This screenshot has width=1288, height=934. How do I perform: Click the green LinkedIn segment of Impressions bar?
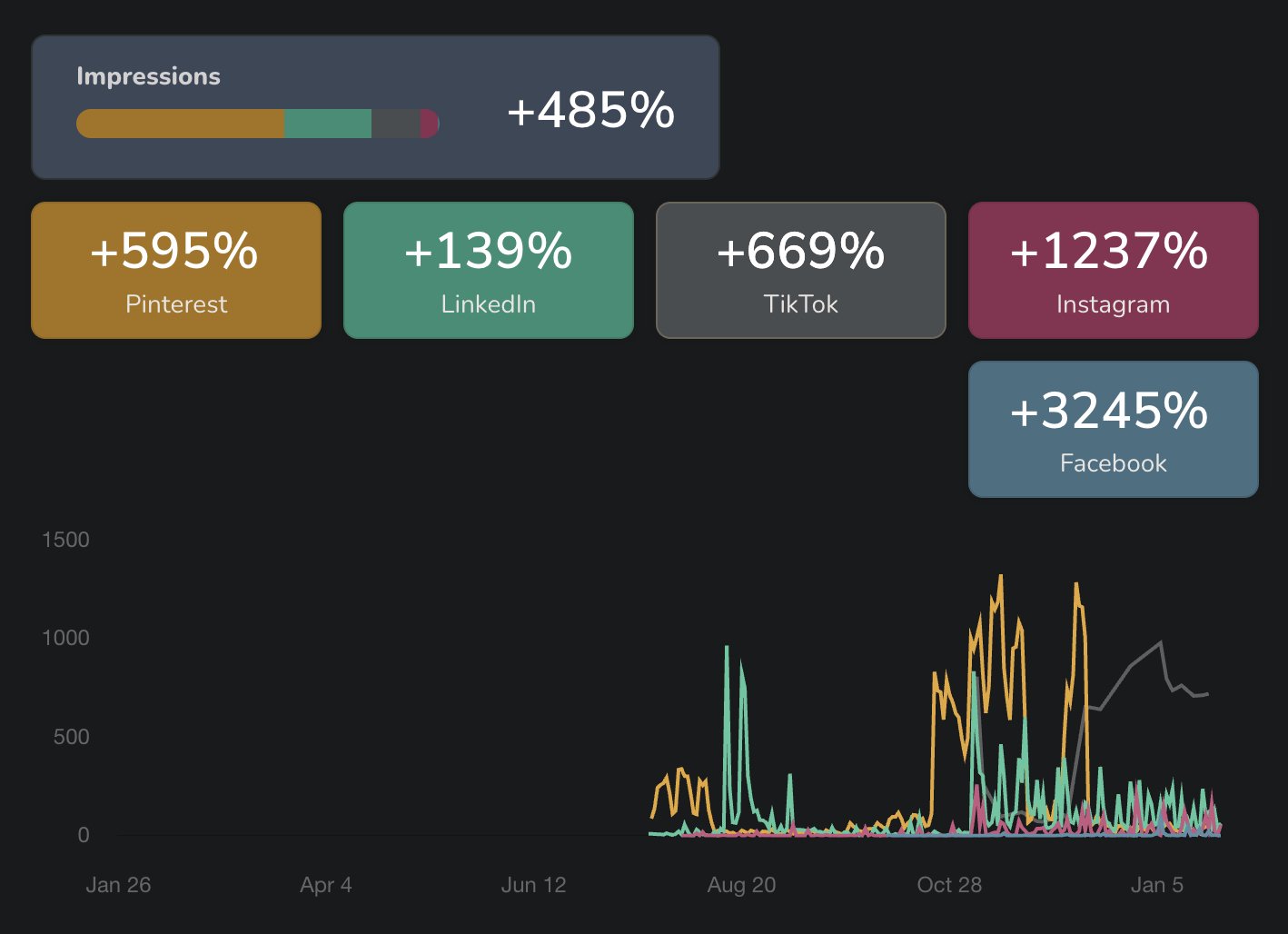pyautogui.click(x=328, y=124)
